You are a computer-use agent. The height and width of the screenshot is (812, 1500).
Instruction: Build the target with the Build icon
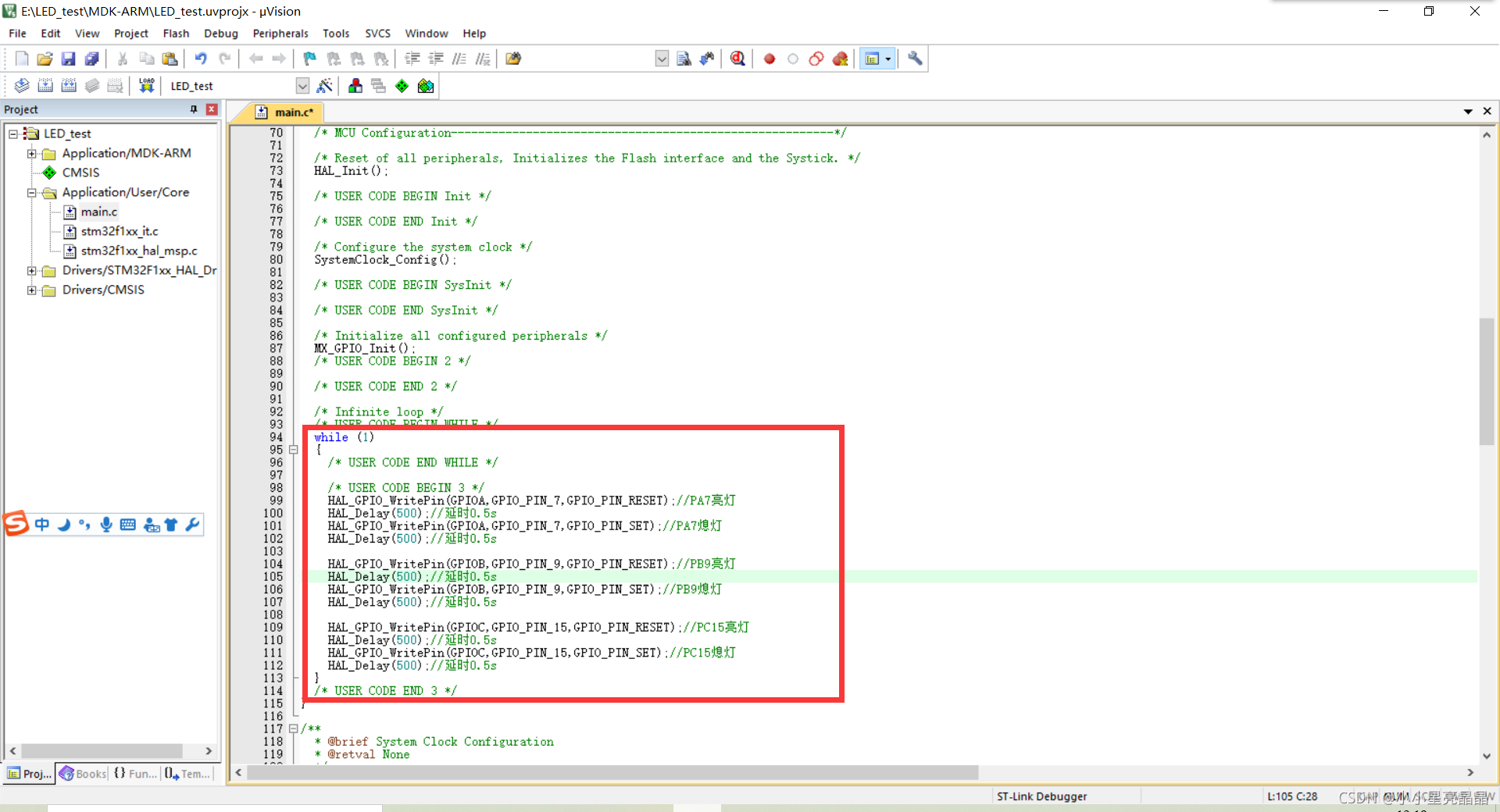pyautogui.click(x=45, y=86)
